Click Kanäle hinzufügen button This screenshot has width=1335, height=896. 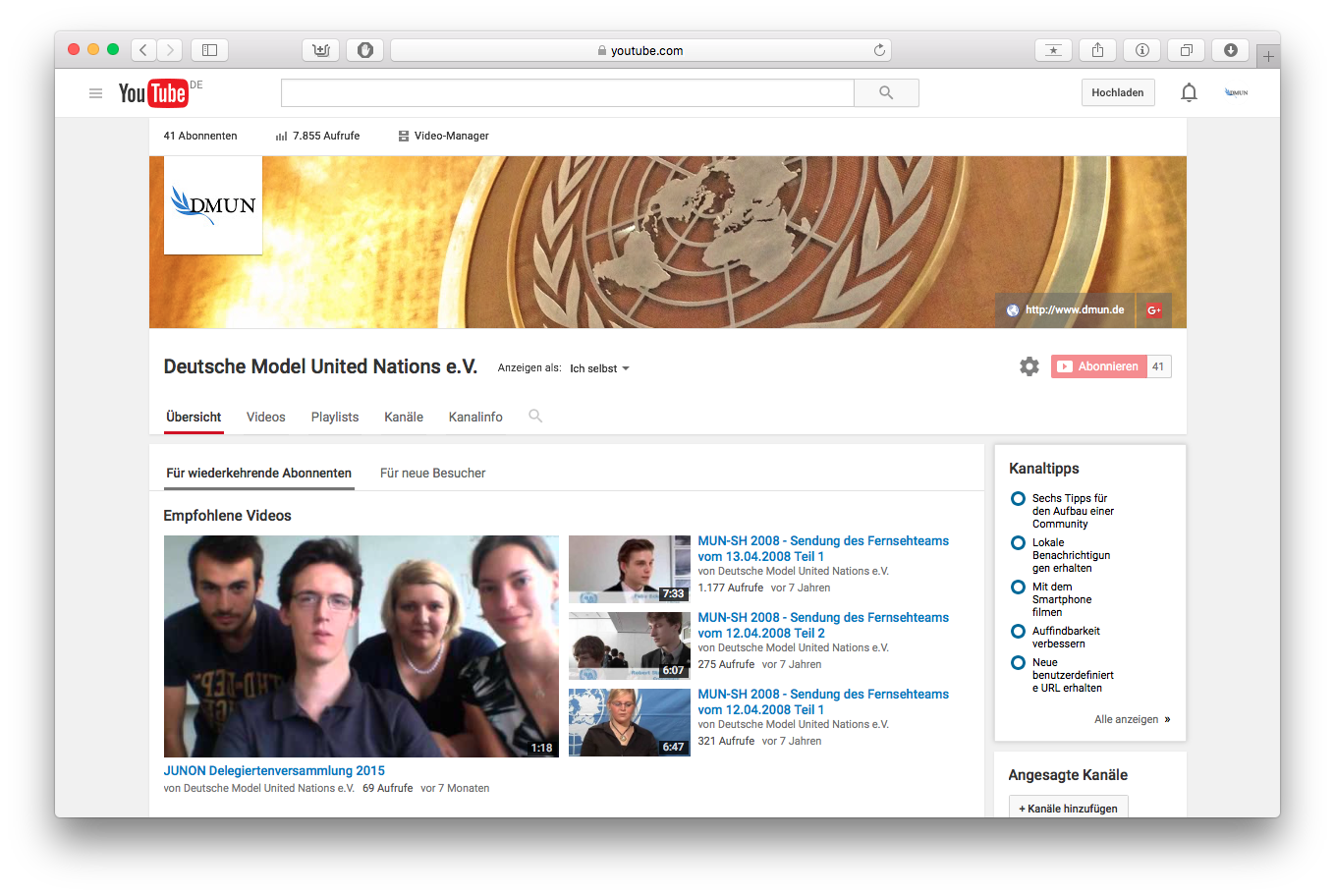(x=1069, y=808)
